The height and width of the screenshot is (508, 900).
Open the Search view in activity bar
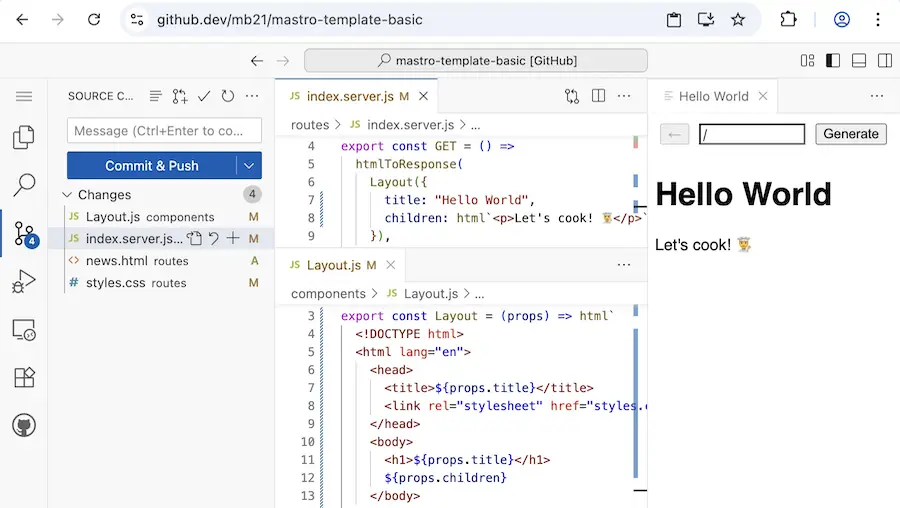24,186
